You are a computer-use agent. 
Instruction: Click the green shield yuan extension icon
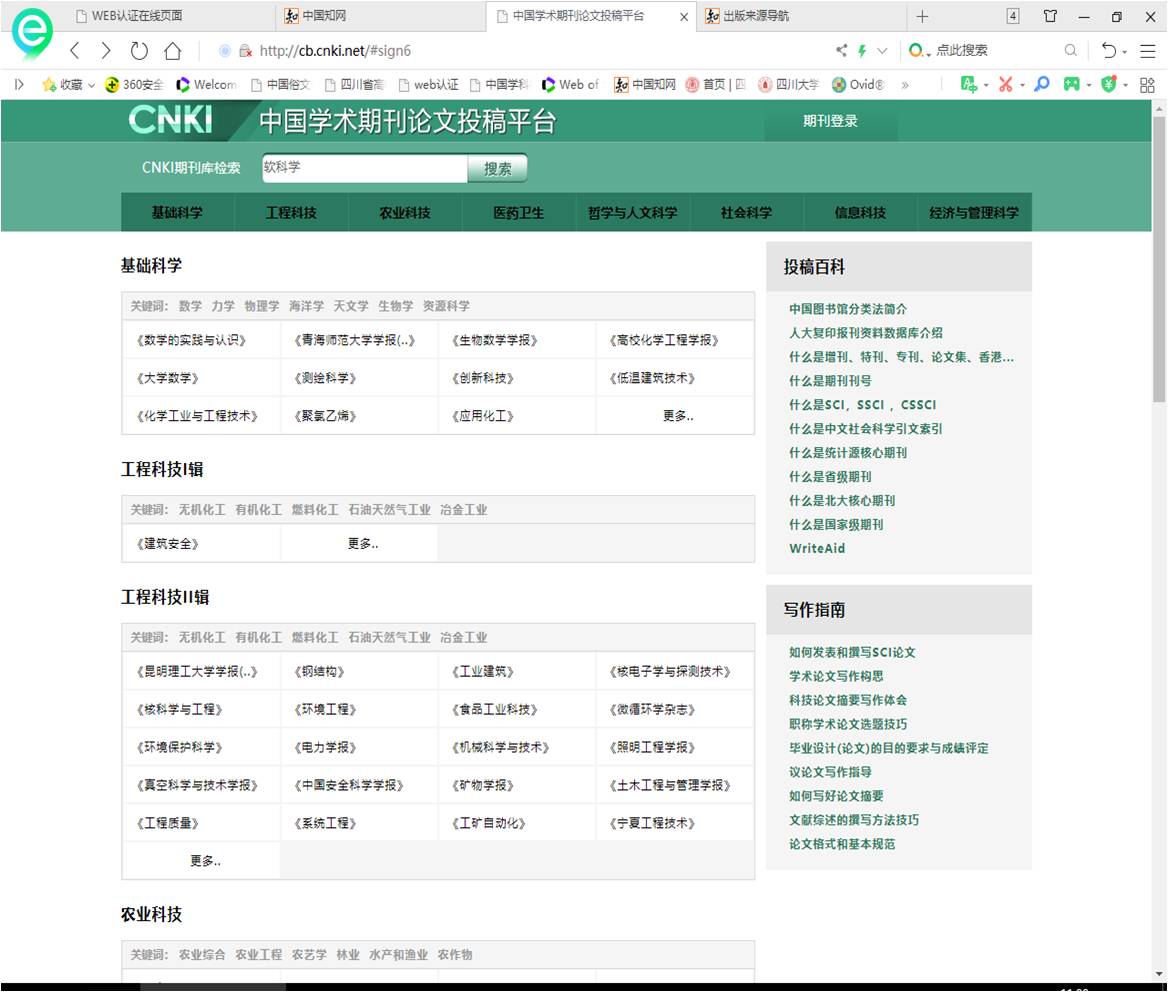(x=1109, y=84)
